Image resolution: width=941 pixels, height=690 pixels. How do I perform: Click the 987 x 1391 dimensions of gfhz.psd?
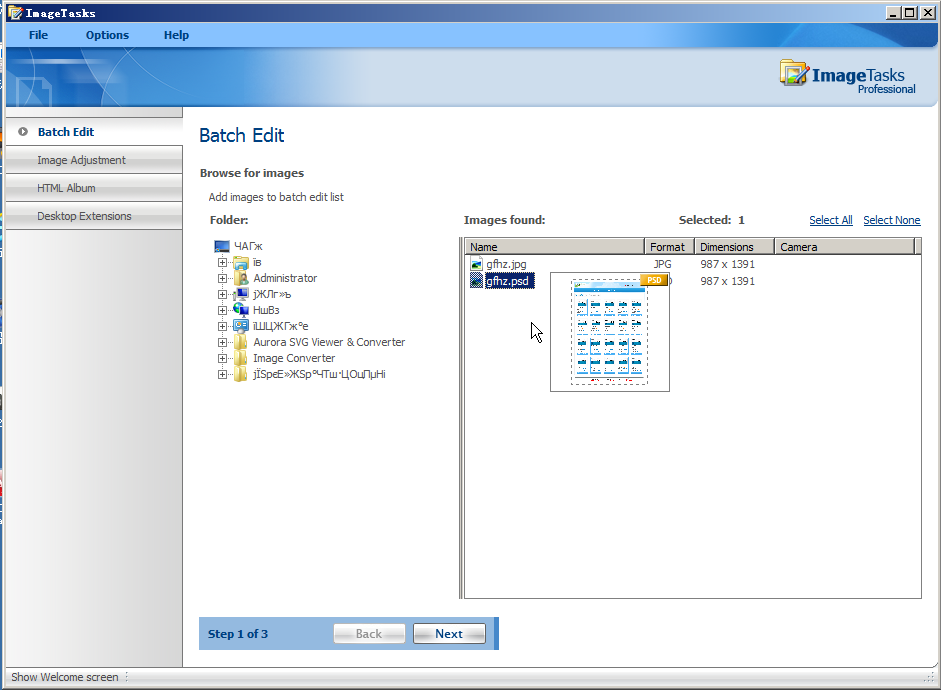727,281
